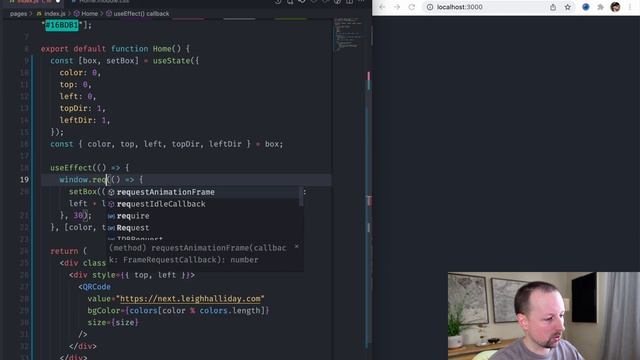Share this page from the address bar
The height and width of the screenshot is (360, 640).
[553, 7]
